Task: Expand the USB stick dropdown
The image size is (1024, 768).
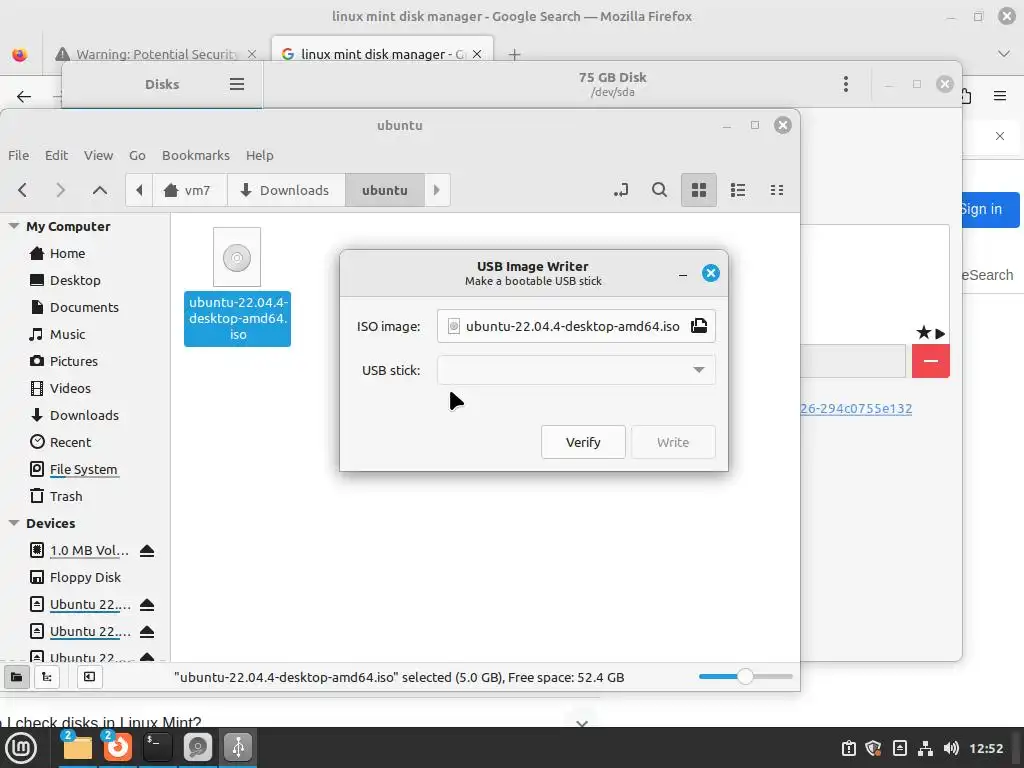Action: tap(576, 370)
